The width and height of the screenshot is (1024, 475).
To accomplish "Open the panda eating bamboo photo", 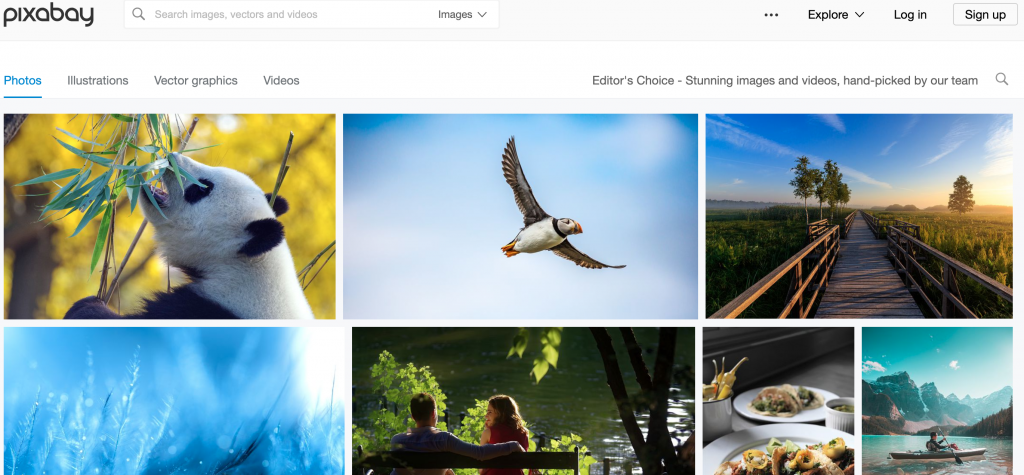I will pos(170,216).
